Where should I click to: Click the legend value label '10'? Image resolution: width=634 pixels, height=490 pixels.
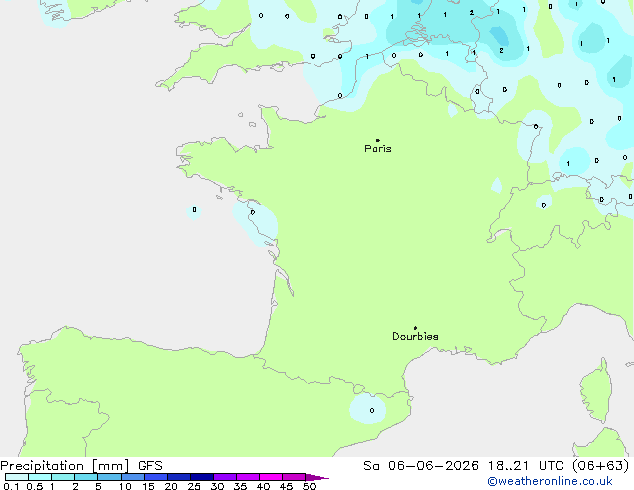click(x=125, y=486)
